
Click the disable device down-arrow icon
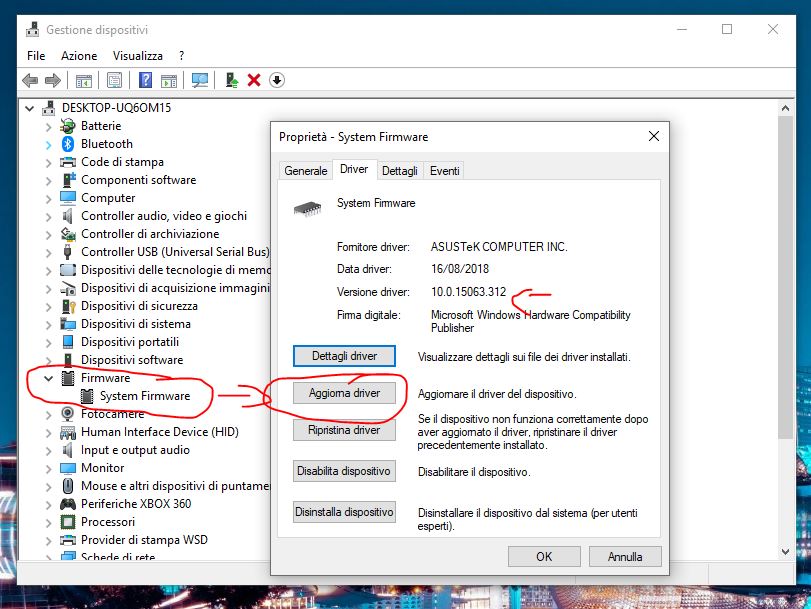pyautogui.click(x=277, y=80)
